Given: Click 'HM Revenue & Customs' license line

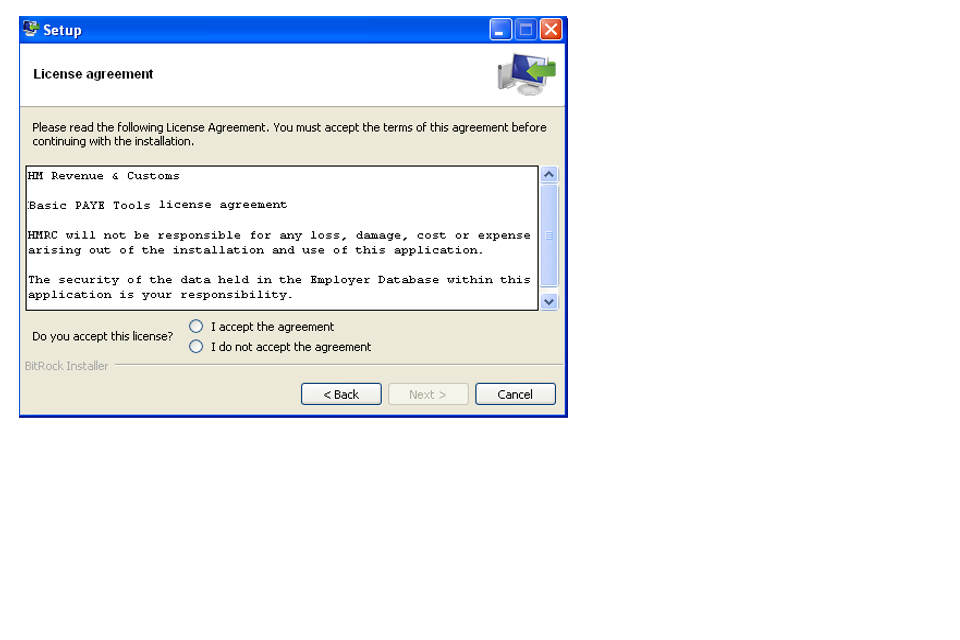Looking at the screenshot, I should coord(103,176).
